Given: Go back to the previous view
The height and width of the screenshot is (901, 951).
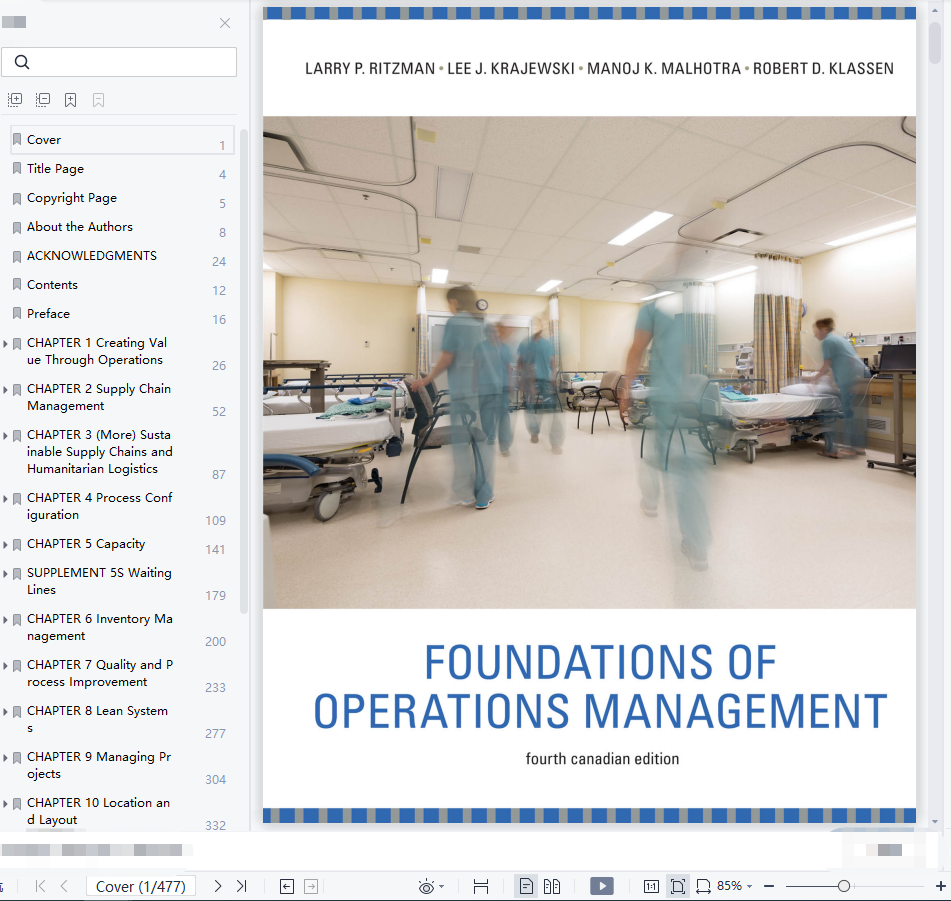Looking at the screenshot, I should (287, 886).
